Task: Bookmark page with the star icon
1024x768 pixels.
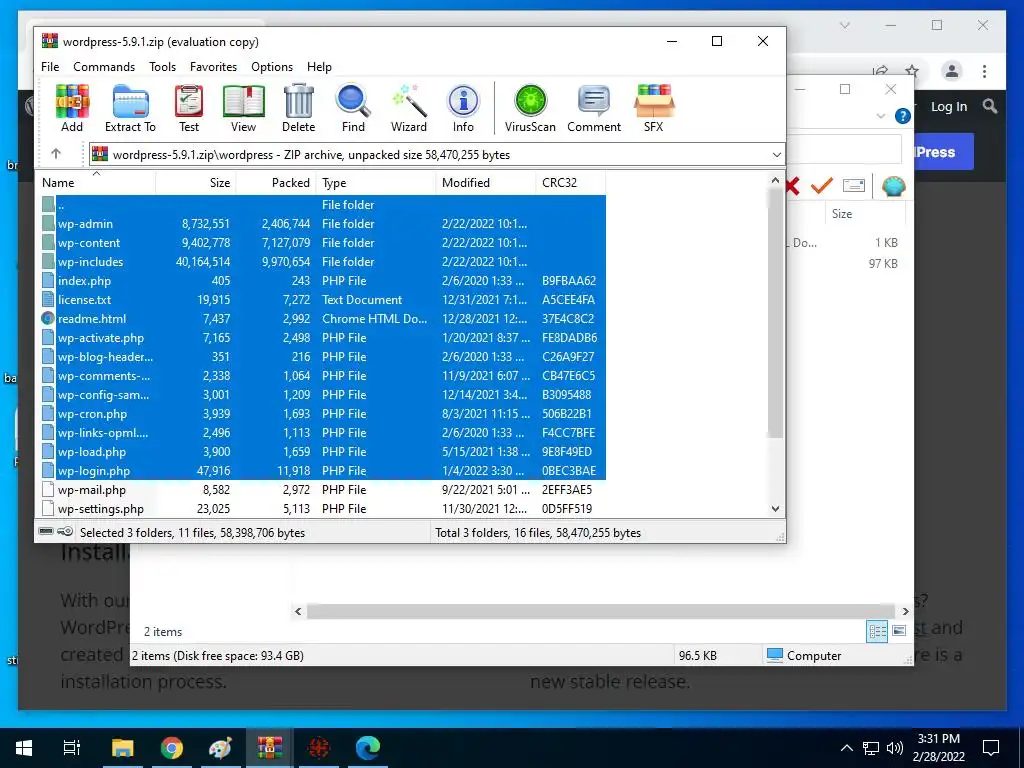Action: [912, 71]
